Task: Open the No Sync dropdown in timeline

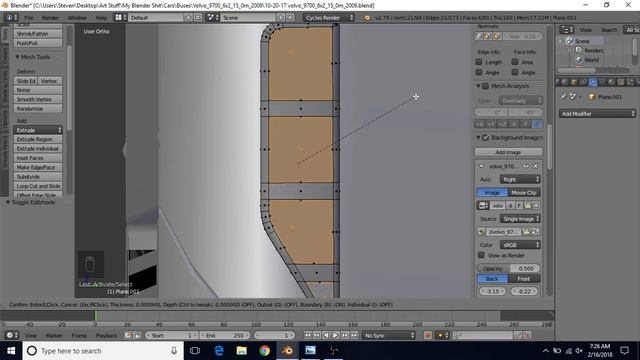Action: pos(389,335)
